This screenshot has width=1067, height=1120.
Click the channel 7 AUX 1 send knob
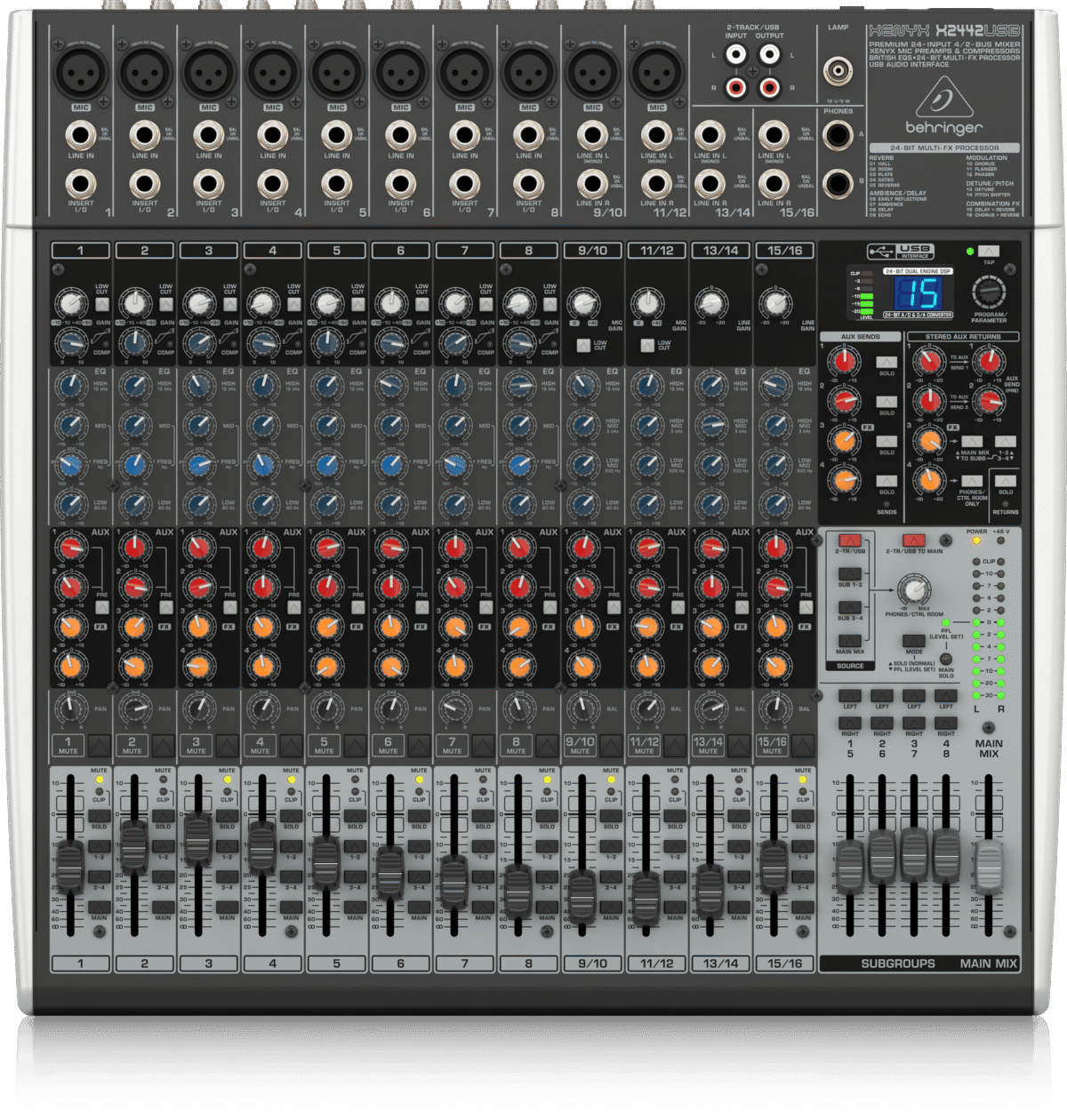[x=453, y=548]
